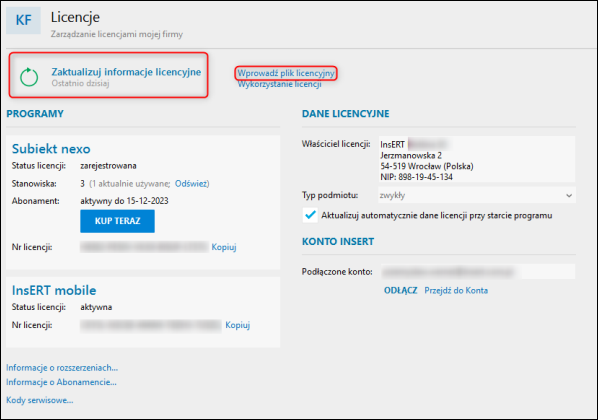Viewport: 598px width, 420px height.
Task: Click the status text 'zarejestrowana'
Action: pos(108,166)
